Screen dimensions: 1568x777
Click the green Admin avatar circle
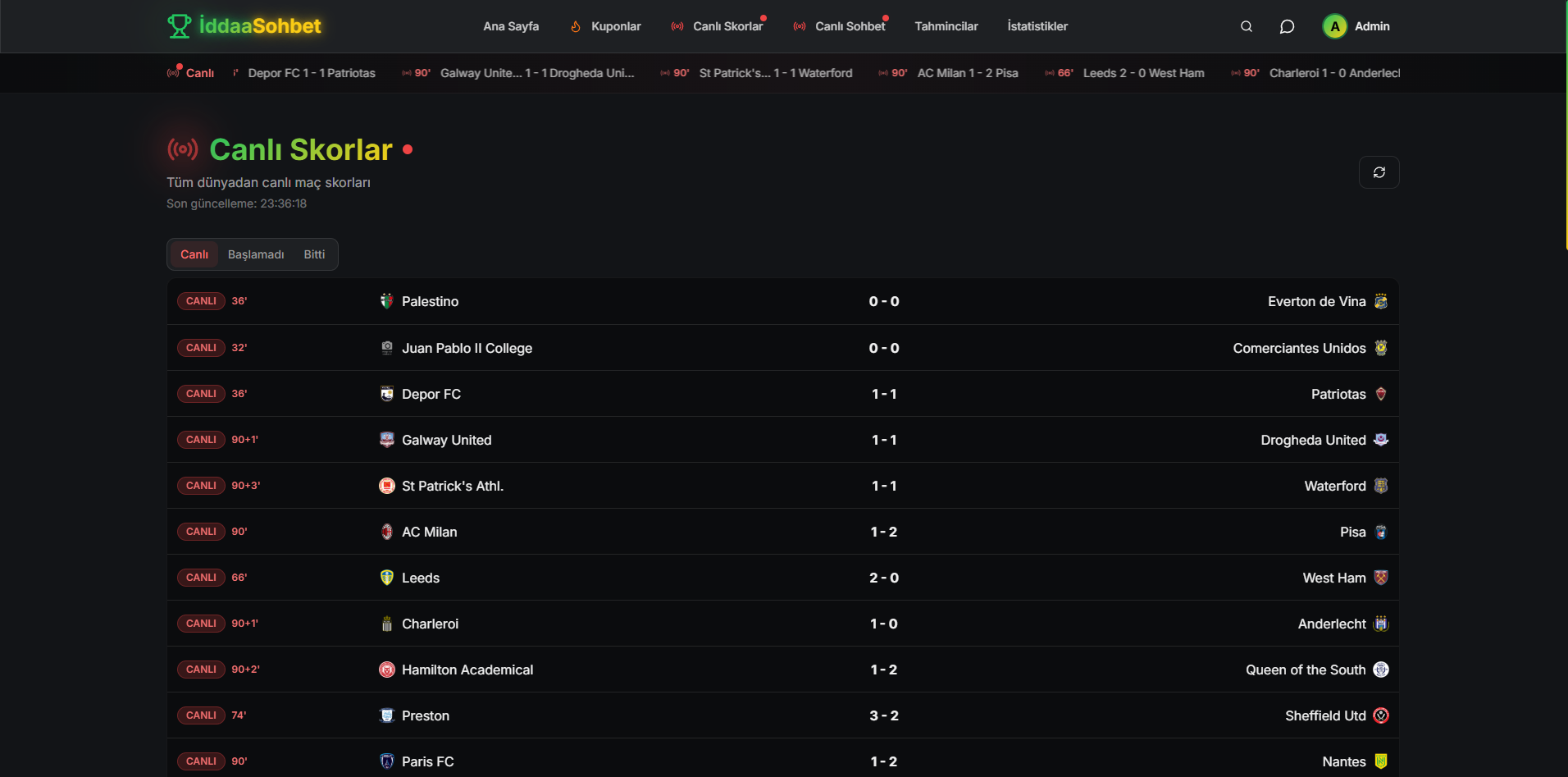pyautogui.click(x=1334, y=26)
